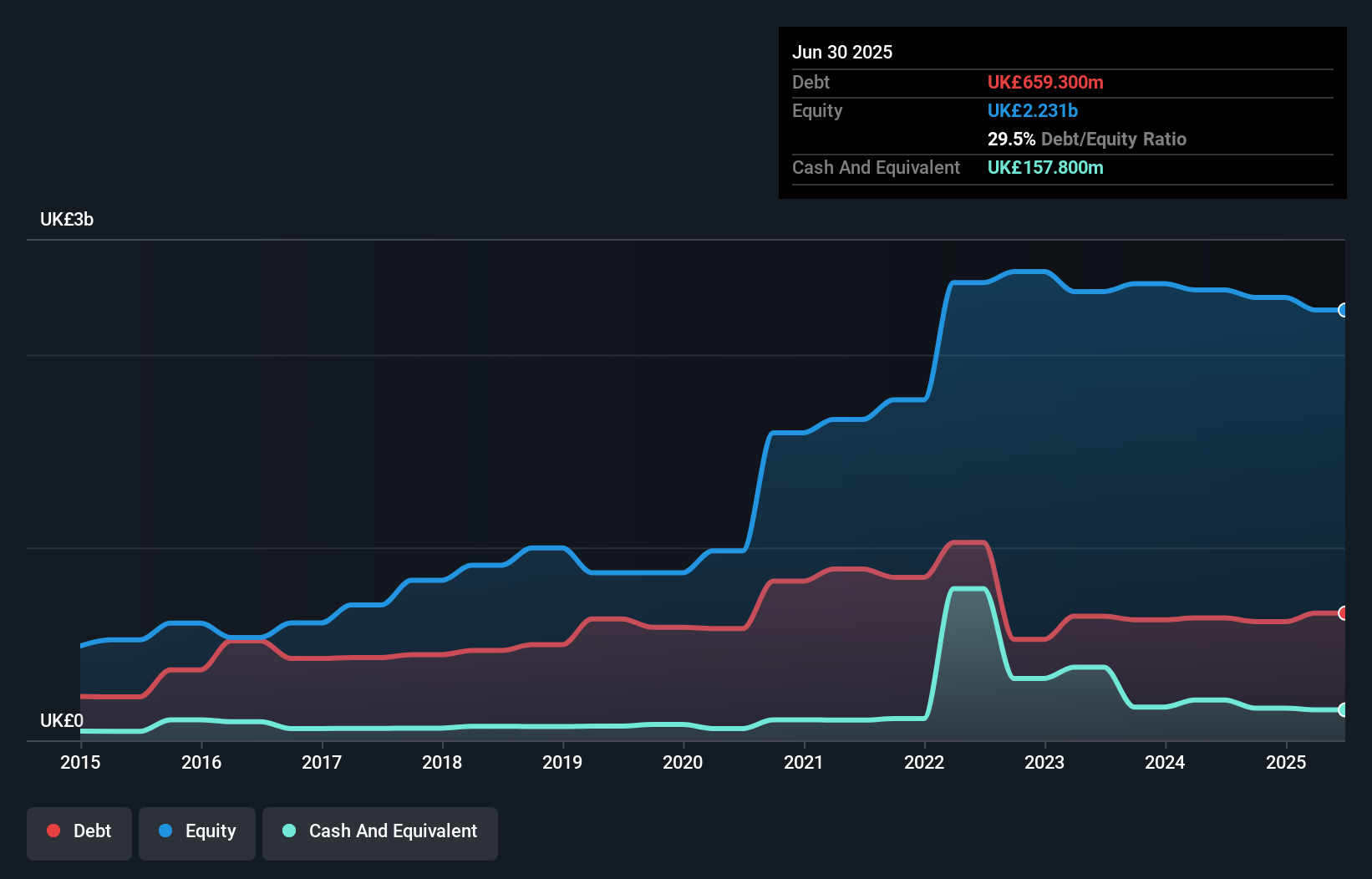This screenshot has width=1372, height=879.
Task: Click the UK£659.300m Debt value
Action: (x=1045, y=82)
